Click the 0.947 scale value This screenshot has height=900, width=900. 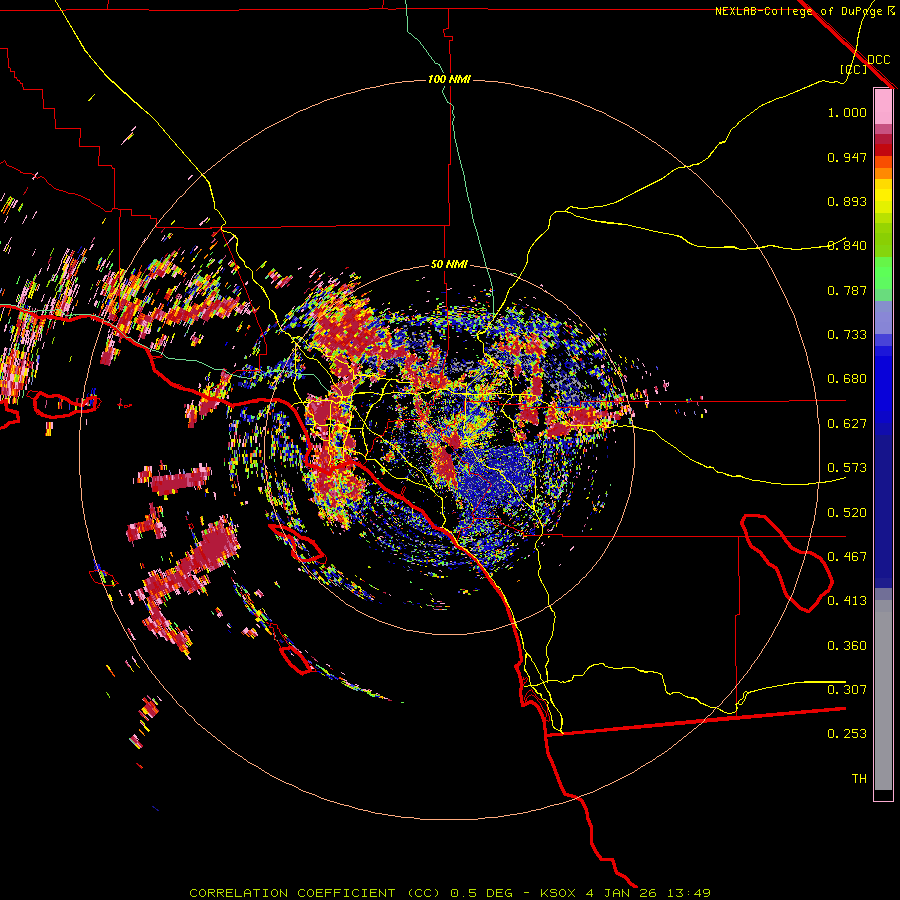pos(847,157)
